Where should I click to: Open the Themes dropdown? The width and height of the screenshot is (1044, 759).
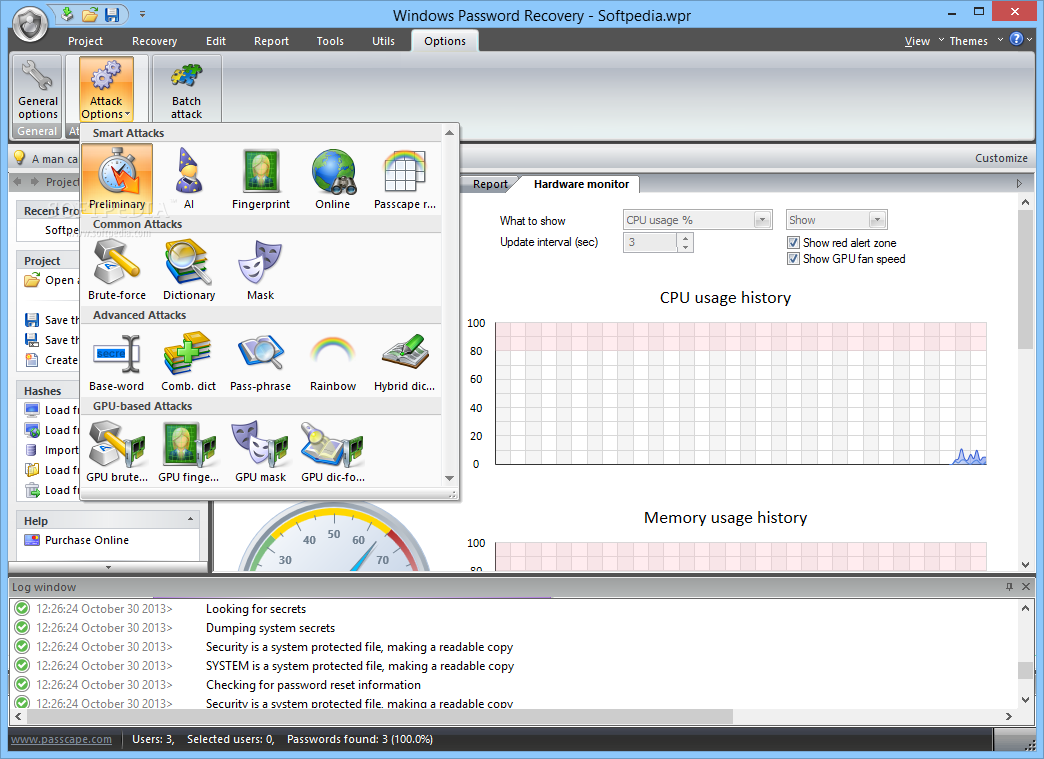[x=975, y=41]
